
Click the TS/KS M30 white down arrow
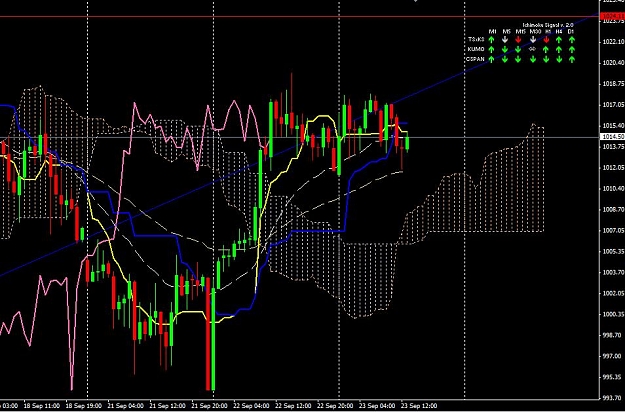tap(533, 39)
